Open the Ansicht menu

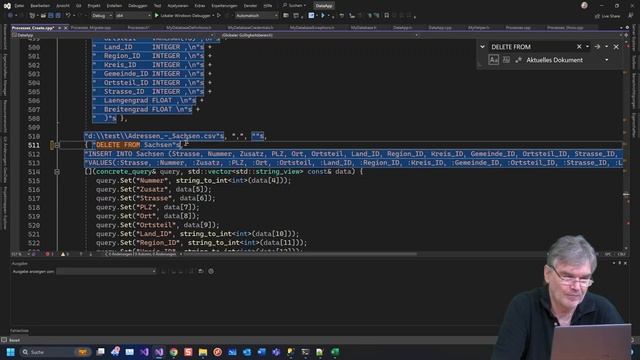point(63,6)
